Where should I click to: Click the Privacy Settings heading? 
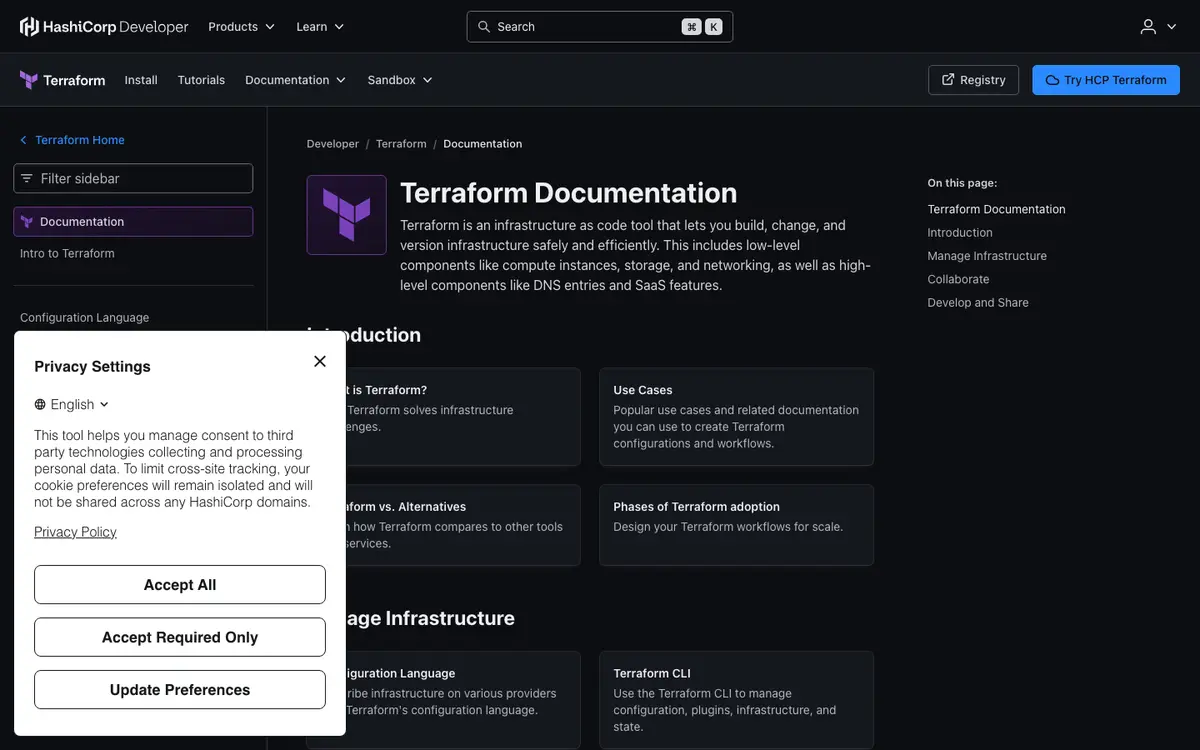click(92, 367)
